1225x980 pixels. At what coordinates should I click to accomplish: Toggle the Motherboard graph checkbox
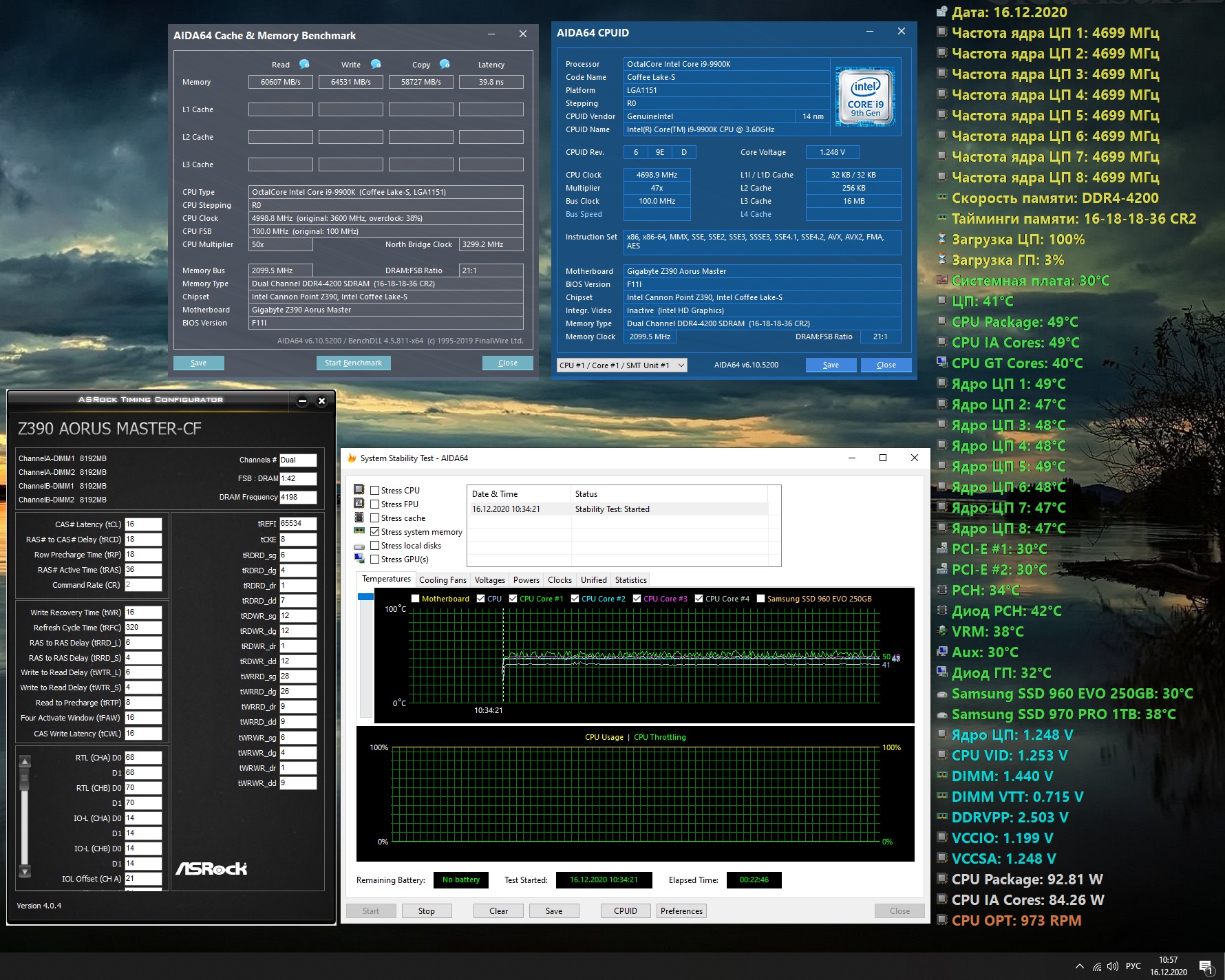tap(415, 599)
